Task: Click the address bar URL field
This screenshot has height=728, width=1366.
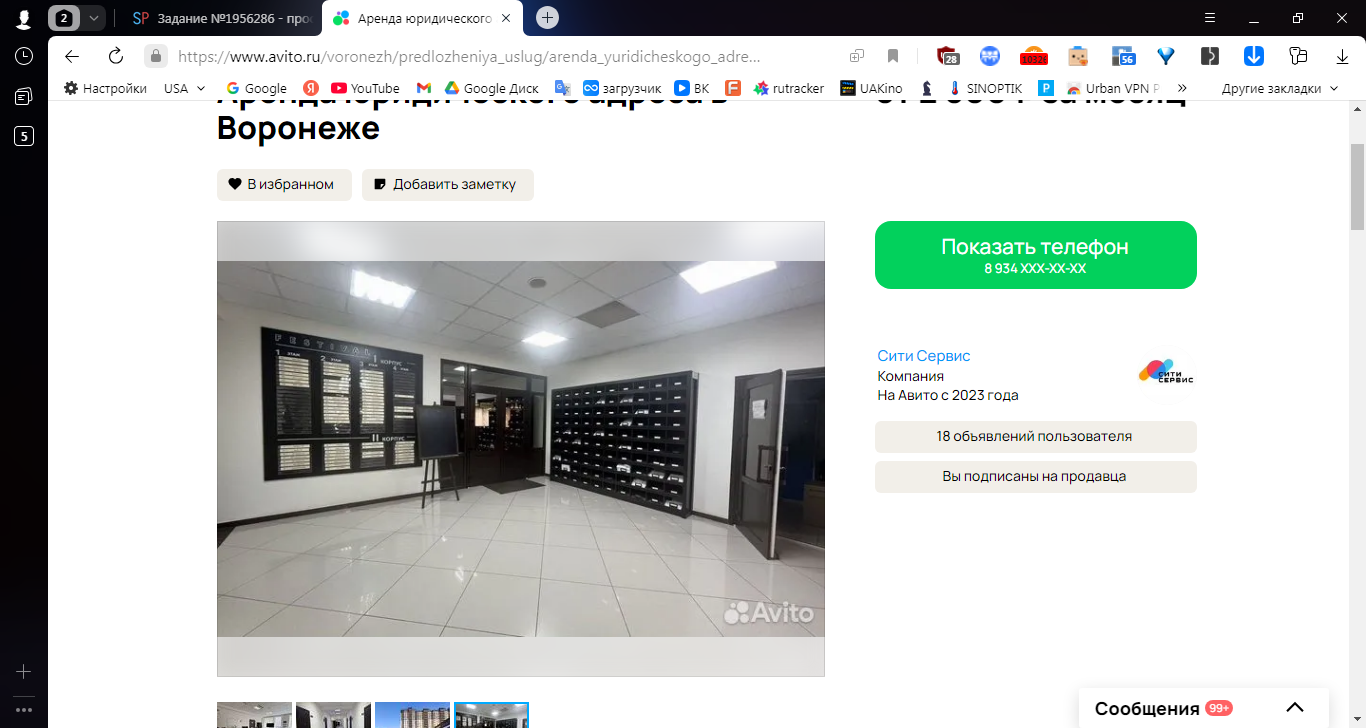Action: pyautogui.click(x=470, y=56)
